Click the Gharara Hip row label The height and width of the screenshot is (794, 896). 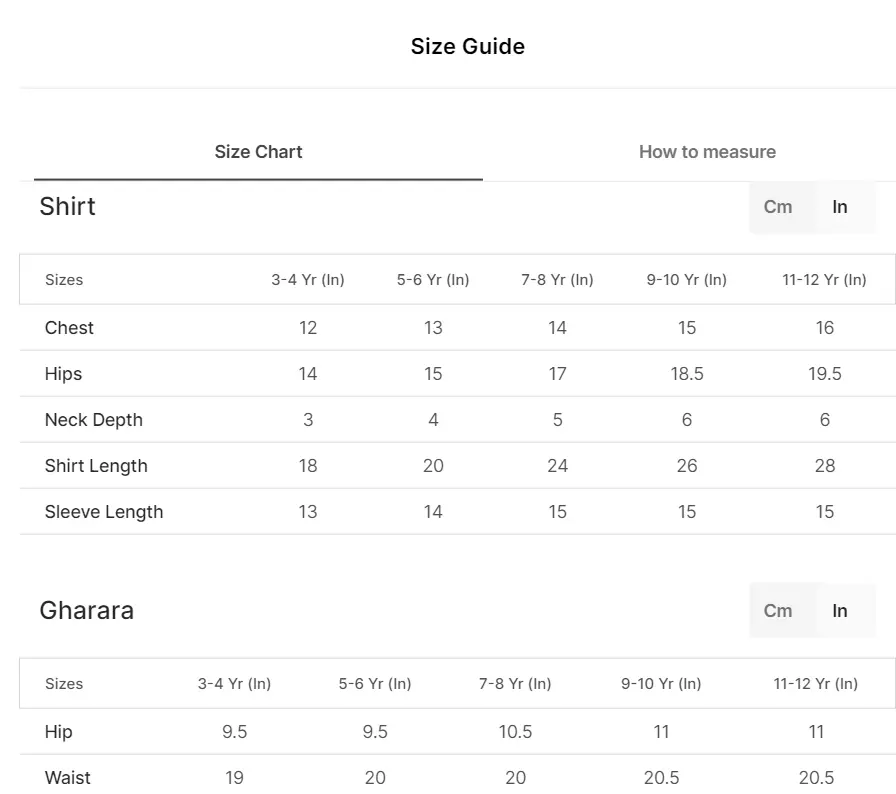[x=58, y=732]
